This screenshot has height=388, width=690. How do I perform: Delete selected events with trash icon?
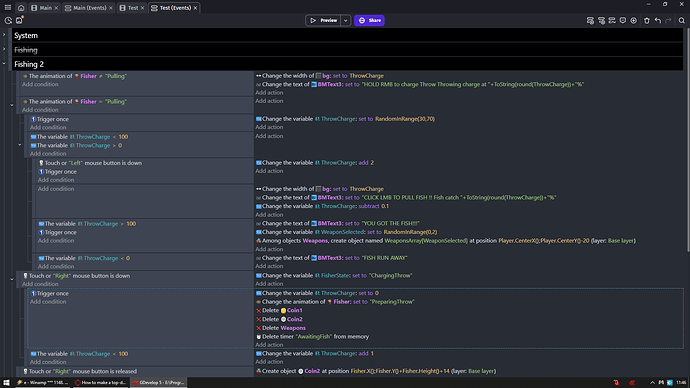(x=646, y=20)
